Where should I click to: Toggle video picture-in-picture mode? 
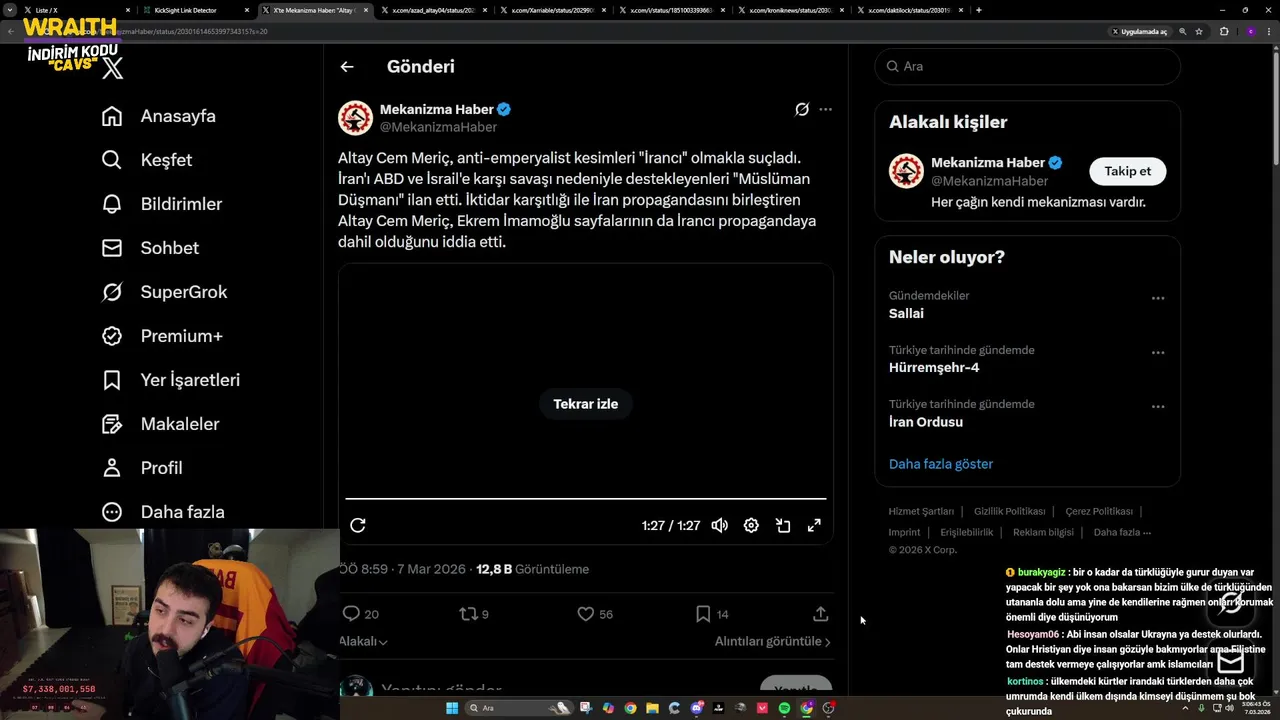(783, 525)
